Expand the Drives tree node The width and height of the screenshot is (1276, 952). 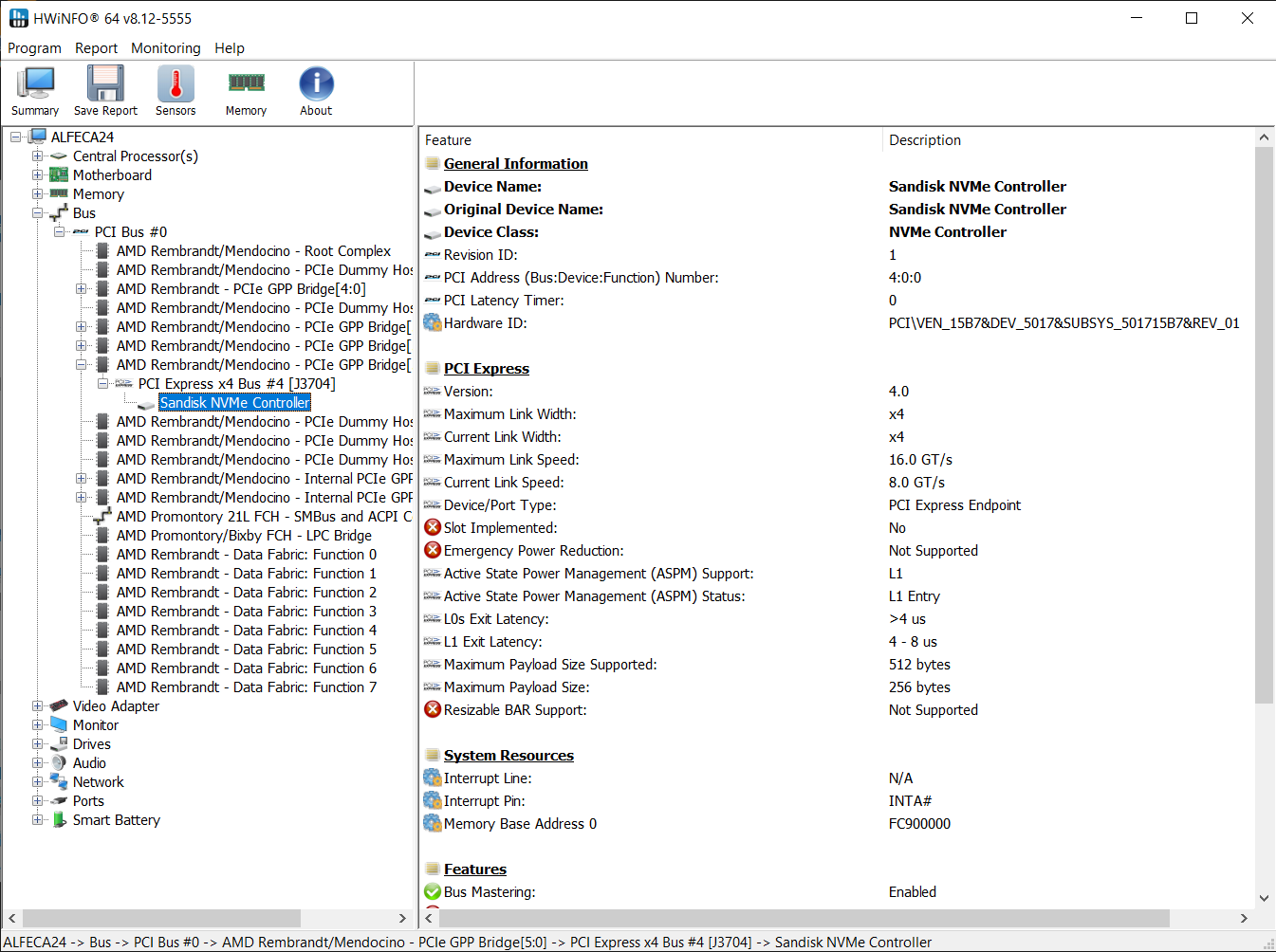coord(37,743)
